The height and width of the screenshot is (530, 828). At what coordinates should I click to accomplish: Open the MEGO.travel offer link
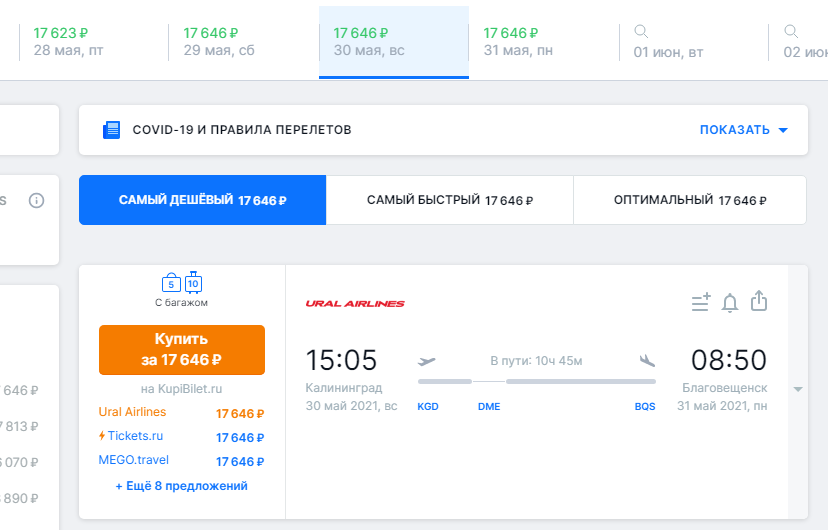tap(133, 460)
